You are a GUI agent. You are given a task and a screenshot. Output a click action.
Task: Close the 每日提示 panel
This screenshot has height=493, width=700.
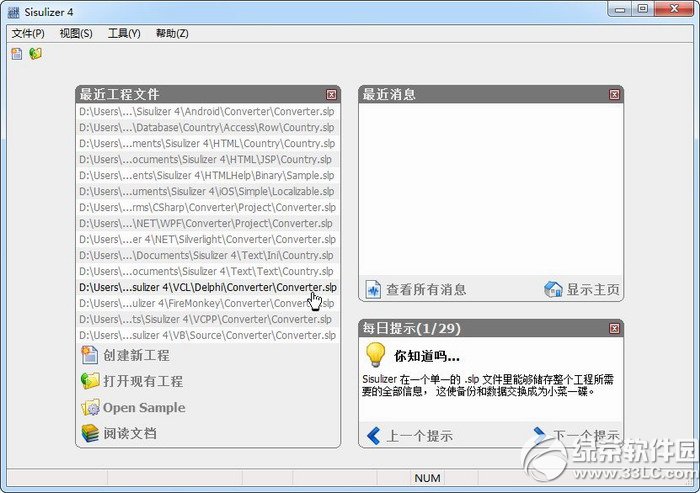[x=614, y=329]
